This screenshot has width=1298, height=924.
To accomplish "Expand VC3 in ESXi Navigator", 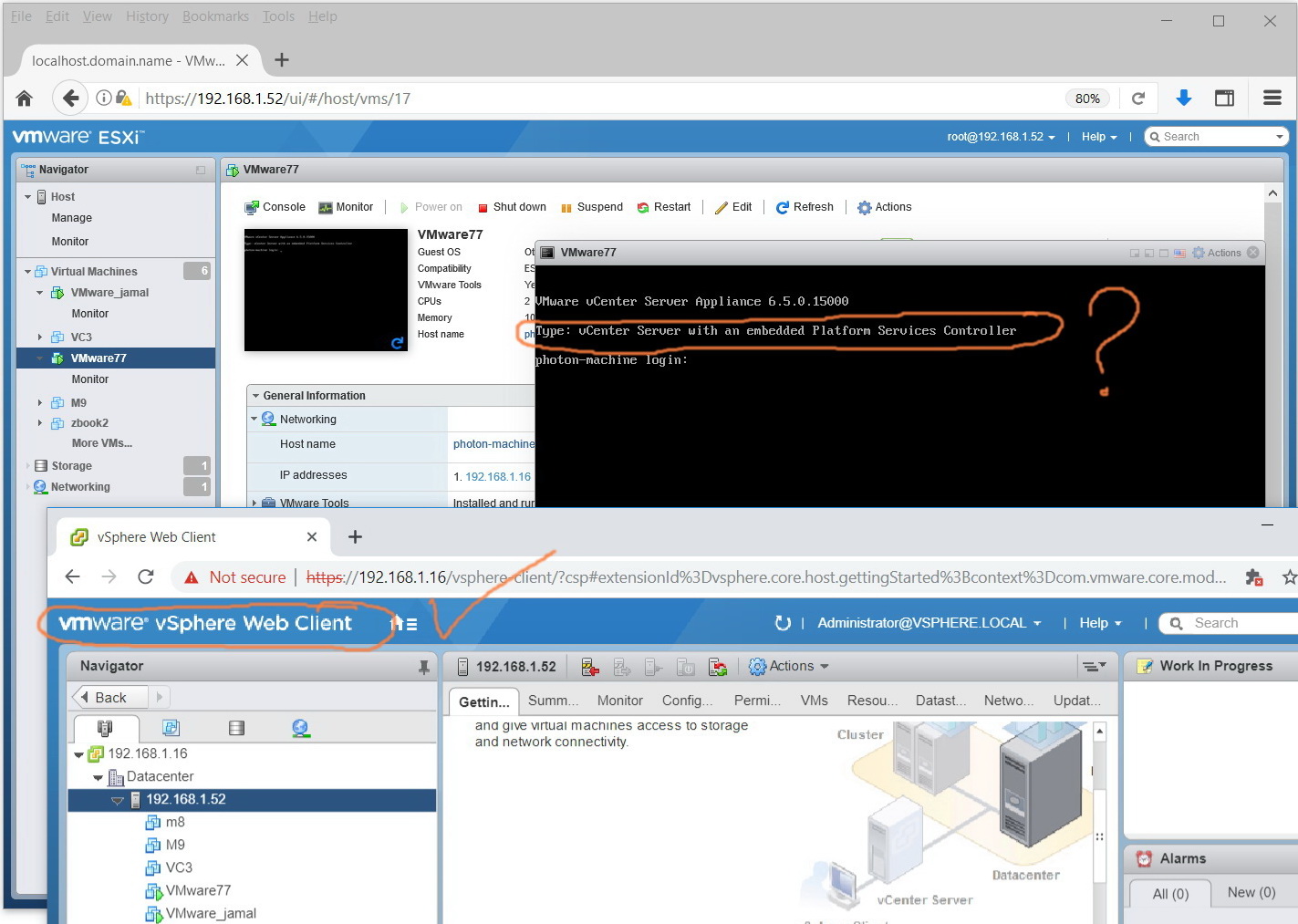I will point(39,337).
